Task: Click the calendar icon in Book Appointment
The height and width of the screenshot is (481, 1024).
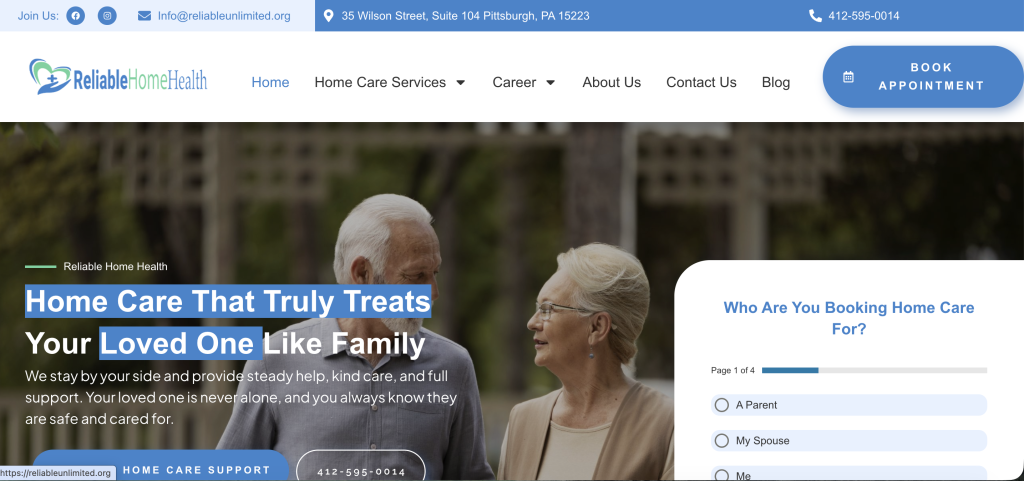Action: (848, 77)
